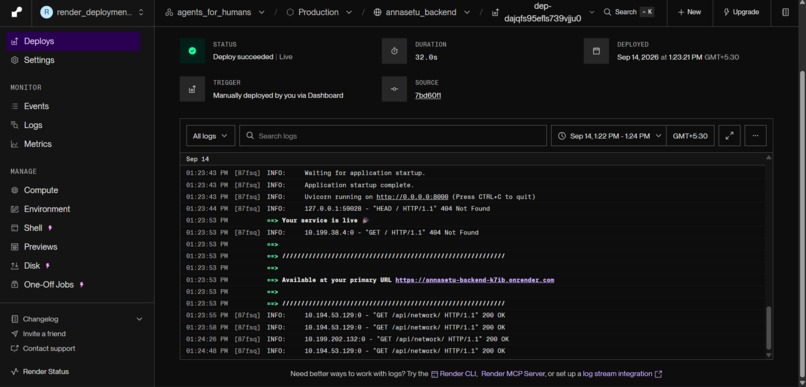Open the http://0.0.0.0:8000 log link
This screenshot has width=806, height=387.
point(412,197)
